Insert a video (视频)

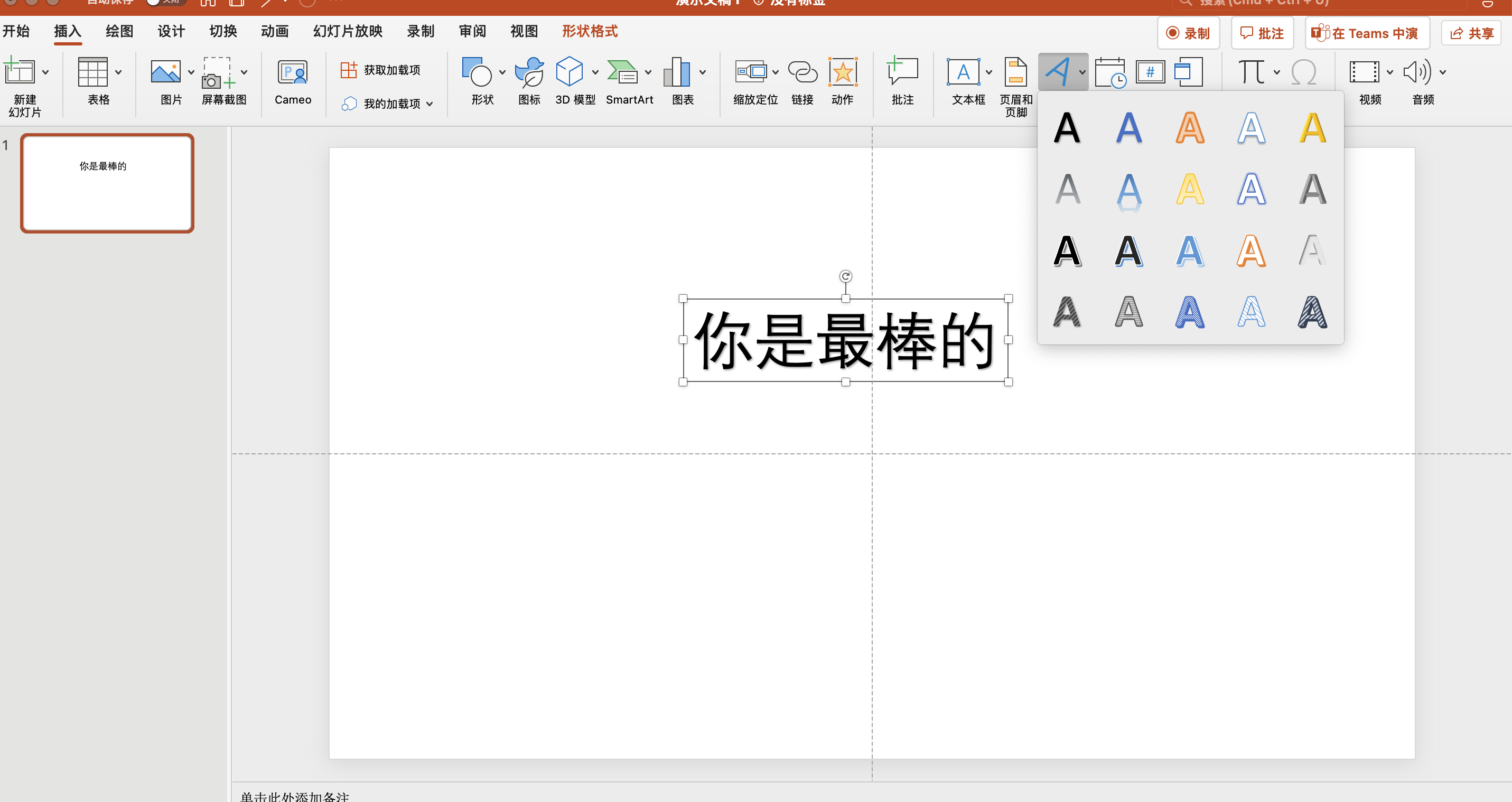1364,72
